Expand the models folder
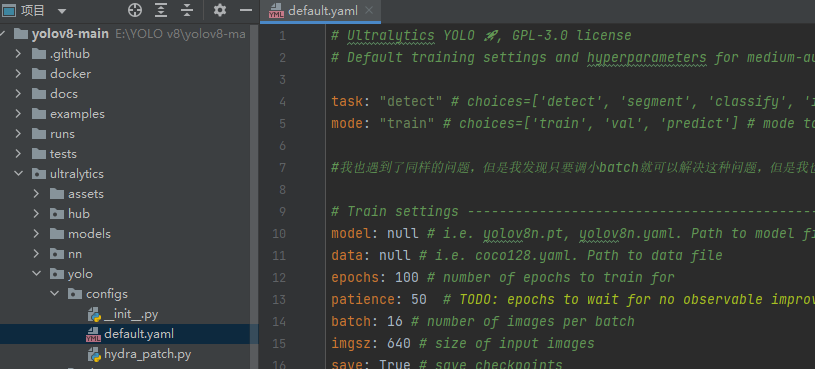 36,234
